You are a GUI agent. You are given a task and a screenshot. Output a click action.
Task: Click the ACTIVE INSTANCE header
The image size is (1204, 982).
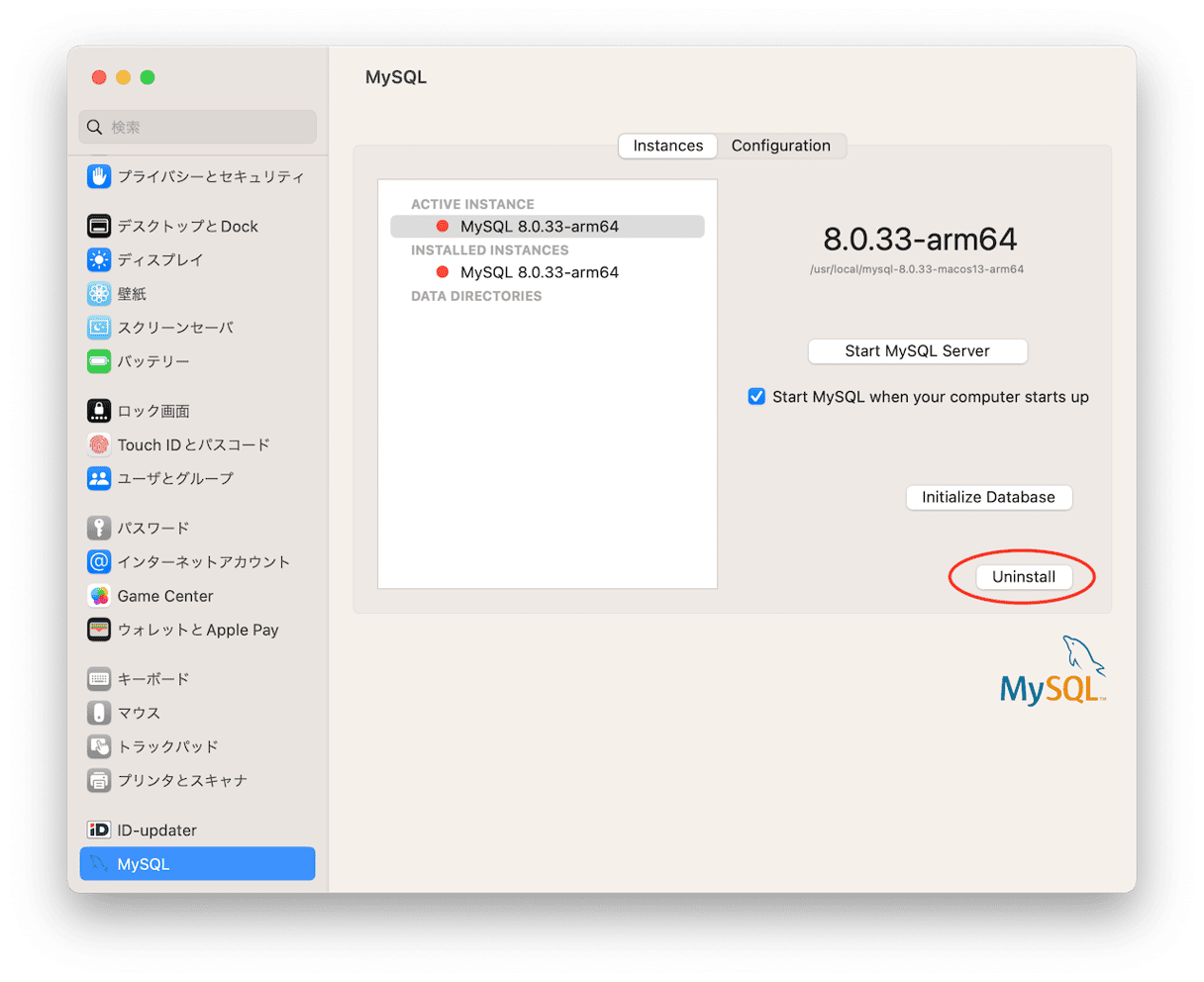(x=472, y=204)
